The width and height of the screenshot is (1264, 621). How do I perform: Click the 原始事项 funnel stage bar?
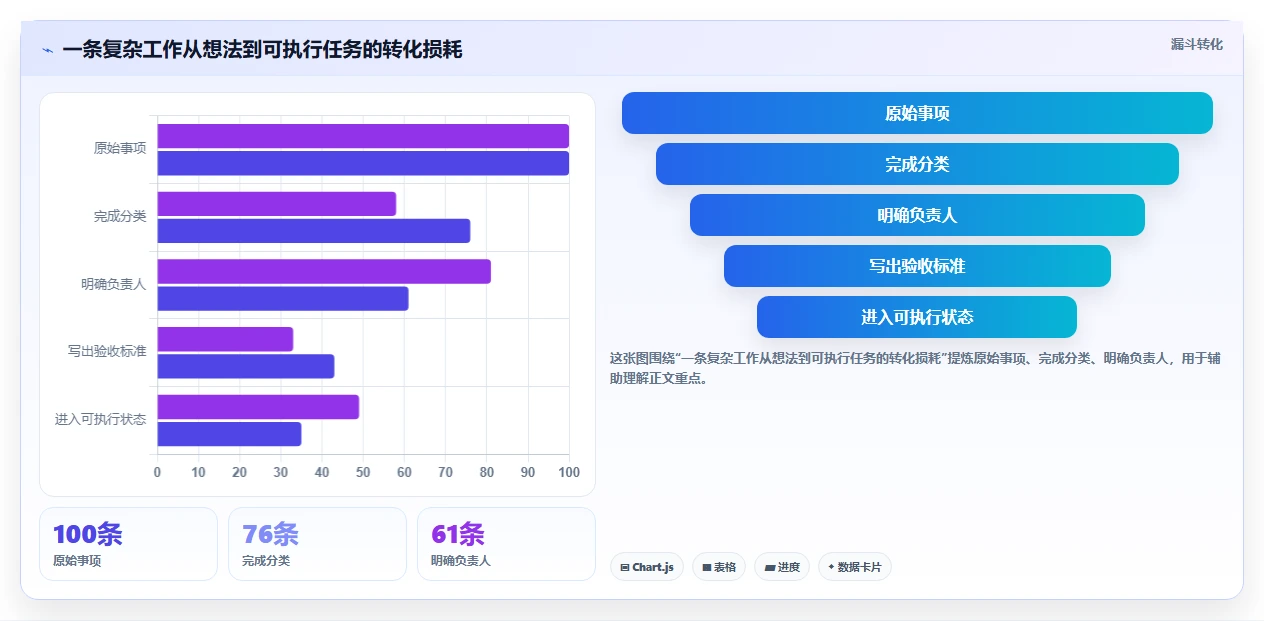[917, 113]
